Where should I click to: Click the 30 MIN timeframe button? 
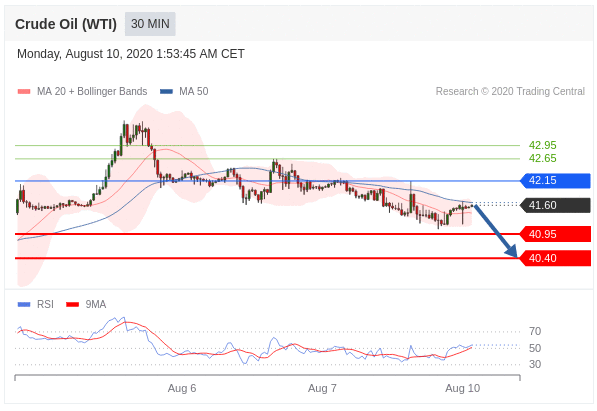150,24
